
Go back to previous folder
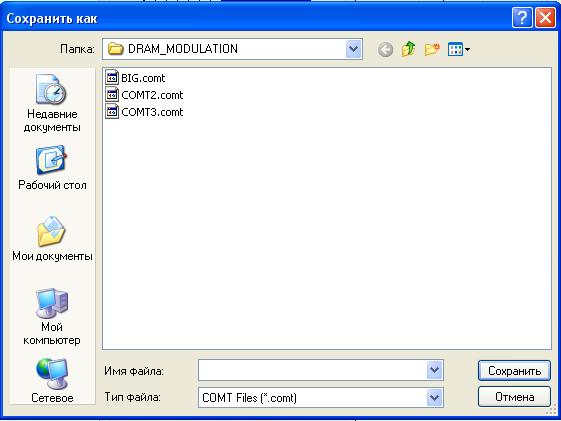[x=385, y=49]
